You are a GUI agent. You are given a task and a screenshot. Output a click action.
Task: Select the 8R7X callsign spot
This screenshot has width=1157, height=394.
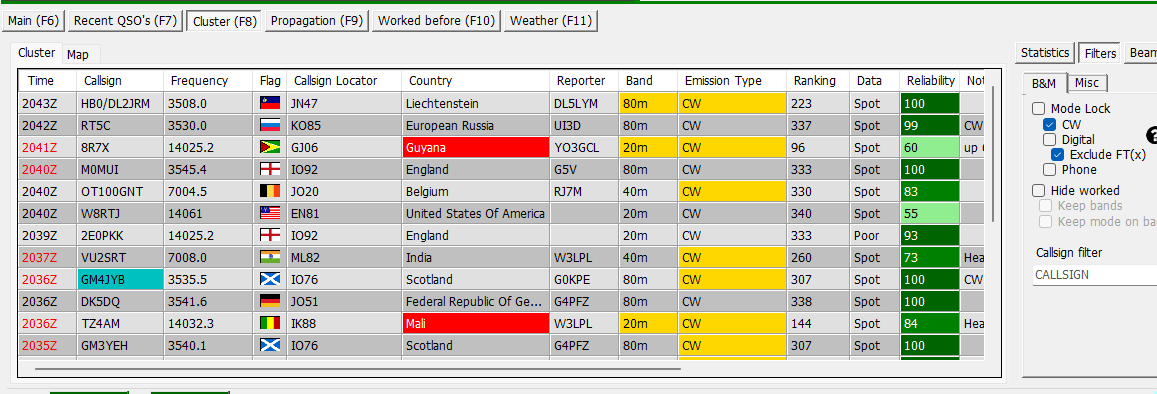[120, 148]
